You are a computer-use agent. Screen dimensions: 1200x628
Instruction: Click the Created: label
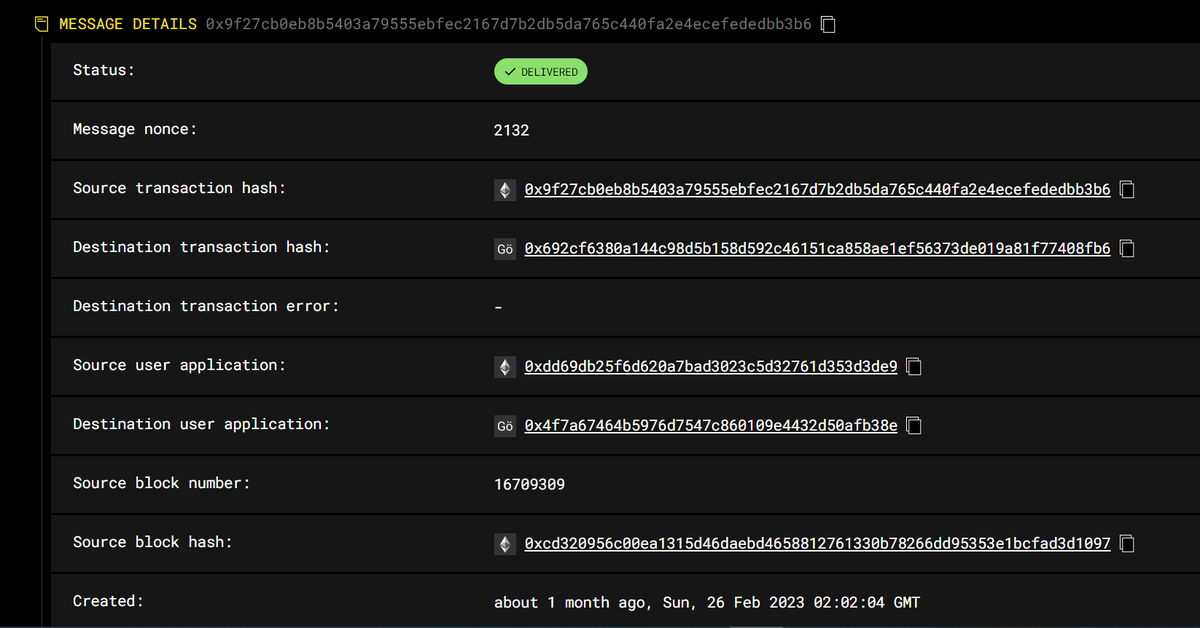pos(108,601)
